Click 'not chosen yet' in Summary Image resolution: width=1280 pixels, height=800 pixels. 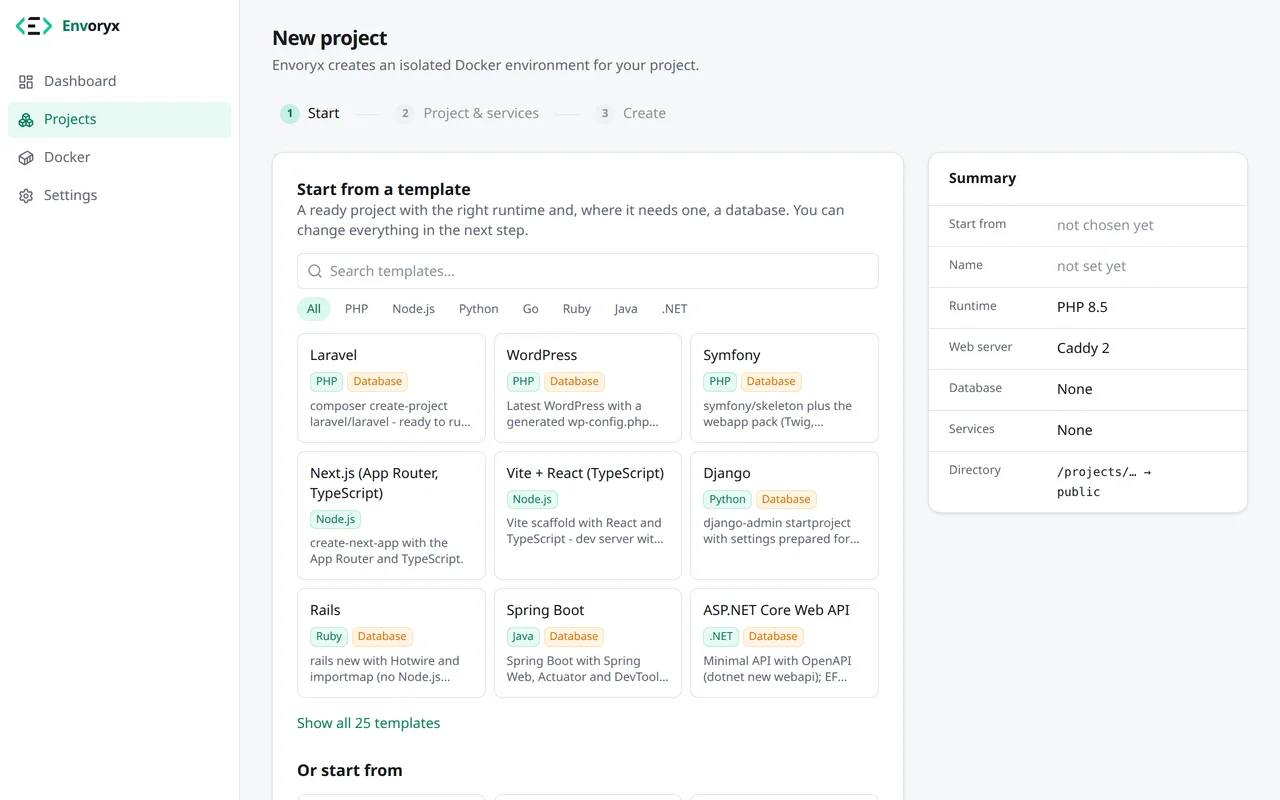[x=1105, y=225]
